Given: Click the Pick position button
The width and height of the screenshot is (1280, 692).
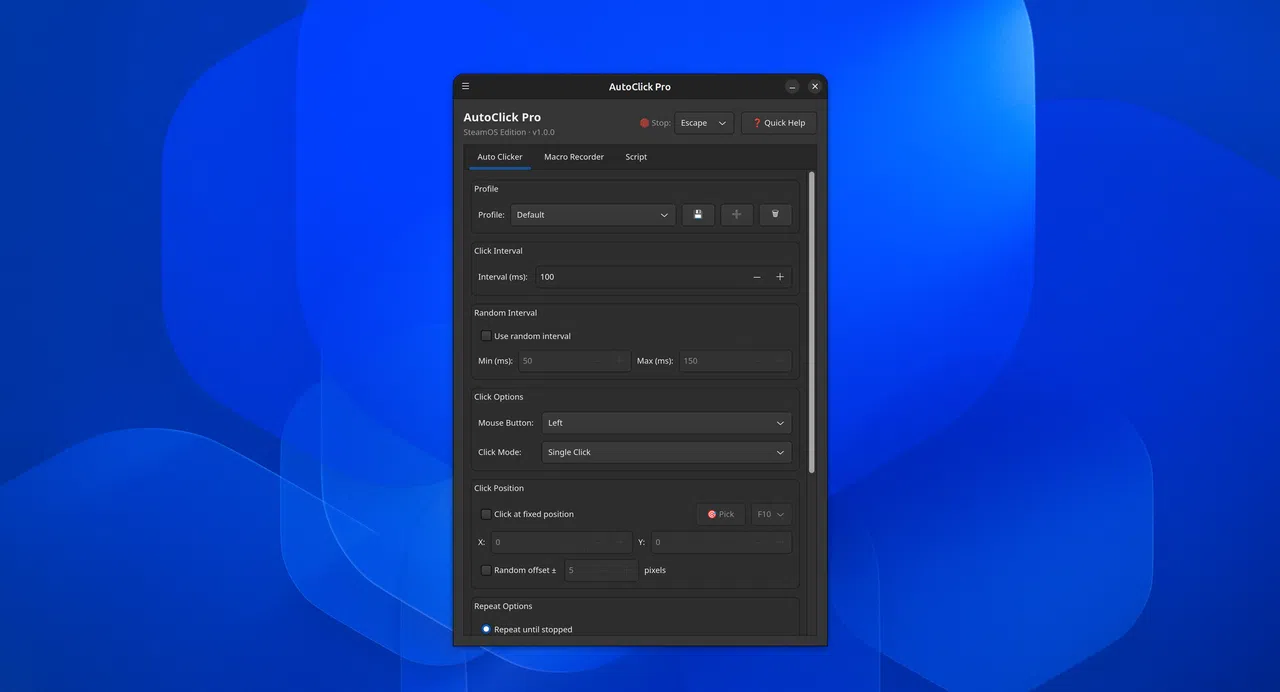Looking at the screenshot, I should (721, 514).
